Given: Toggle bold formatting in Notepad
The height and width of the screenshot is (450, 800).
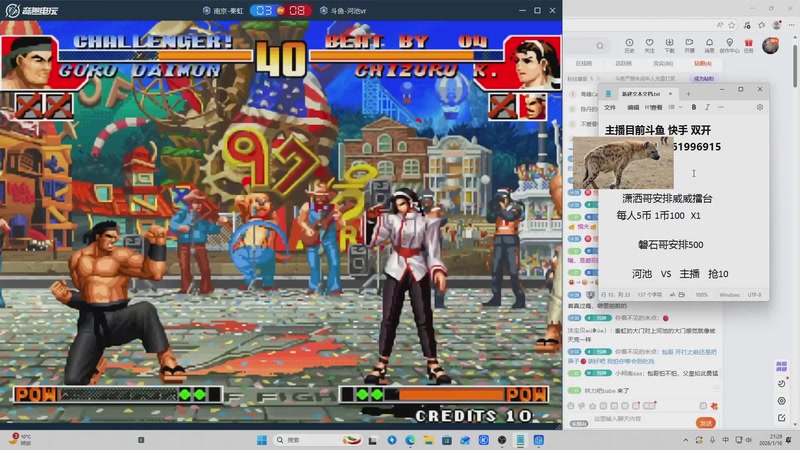Looking at the screenshot, I should point(693,107).
